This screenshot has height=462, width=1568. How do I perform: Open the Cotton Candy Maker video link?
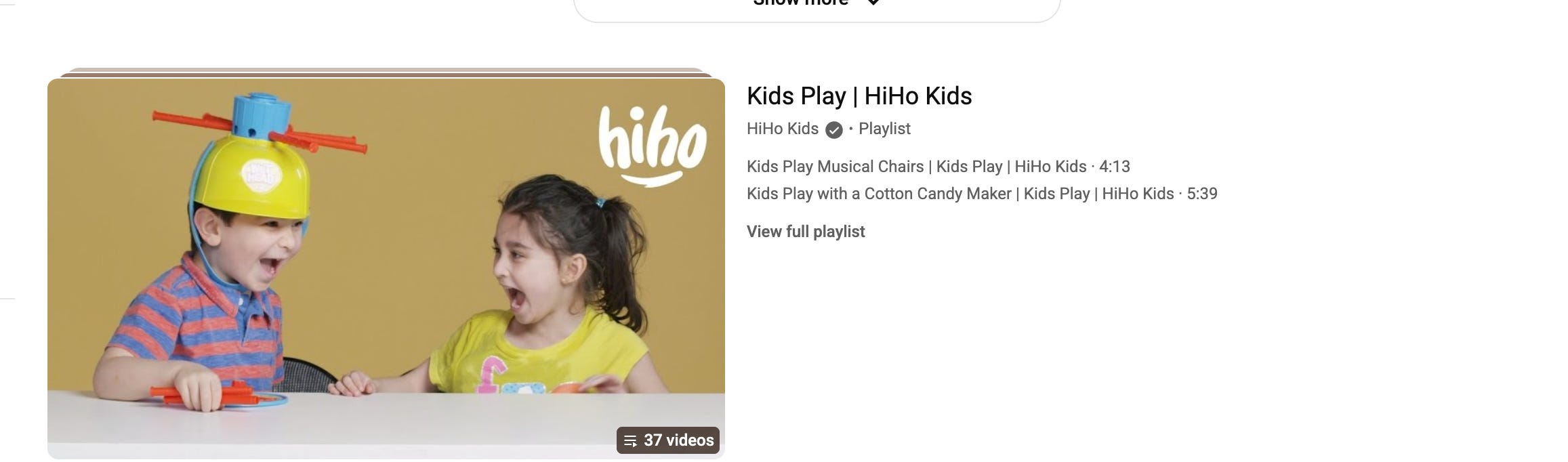tap(960, 194)
